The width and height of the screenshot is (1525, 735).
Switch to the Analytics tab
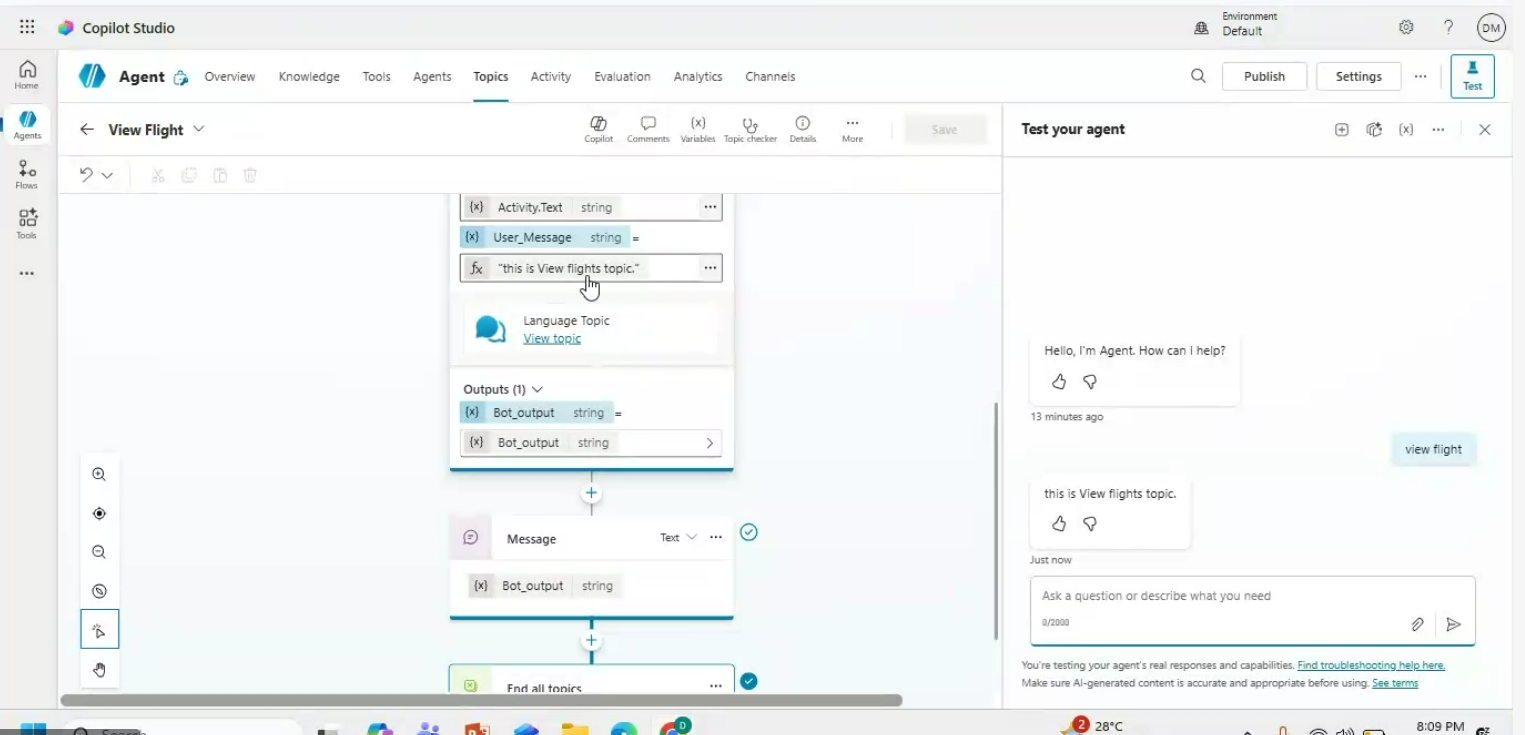(698, 76)
